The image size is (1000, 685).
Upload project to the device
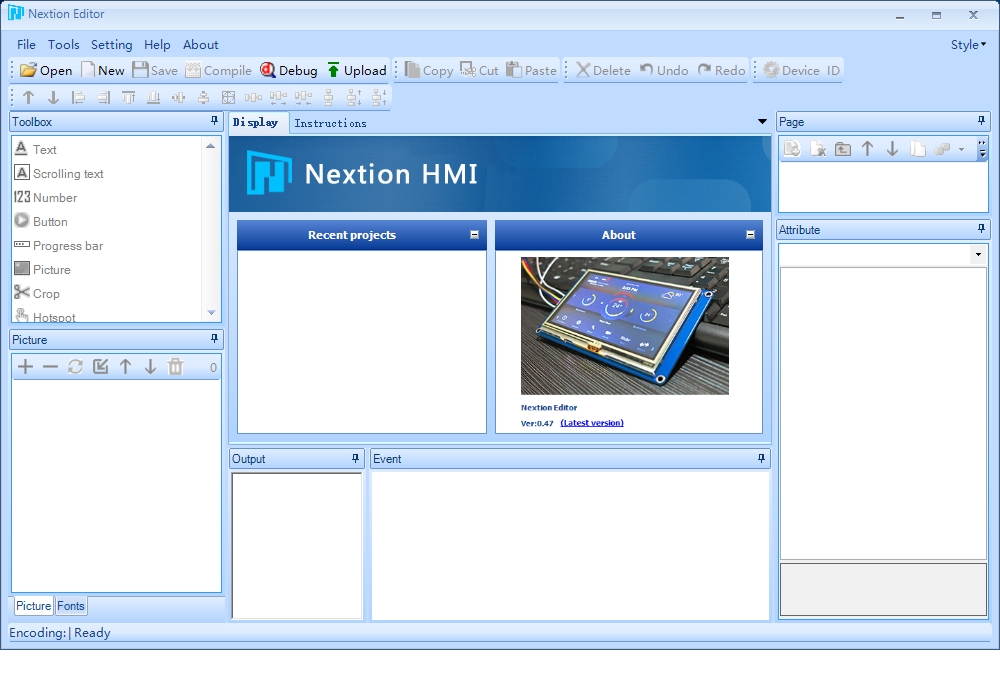[x=357, y=70]
